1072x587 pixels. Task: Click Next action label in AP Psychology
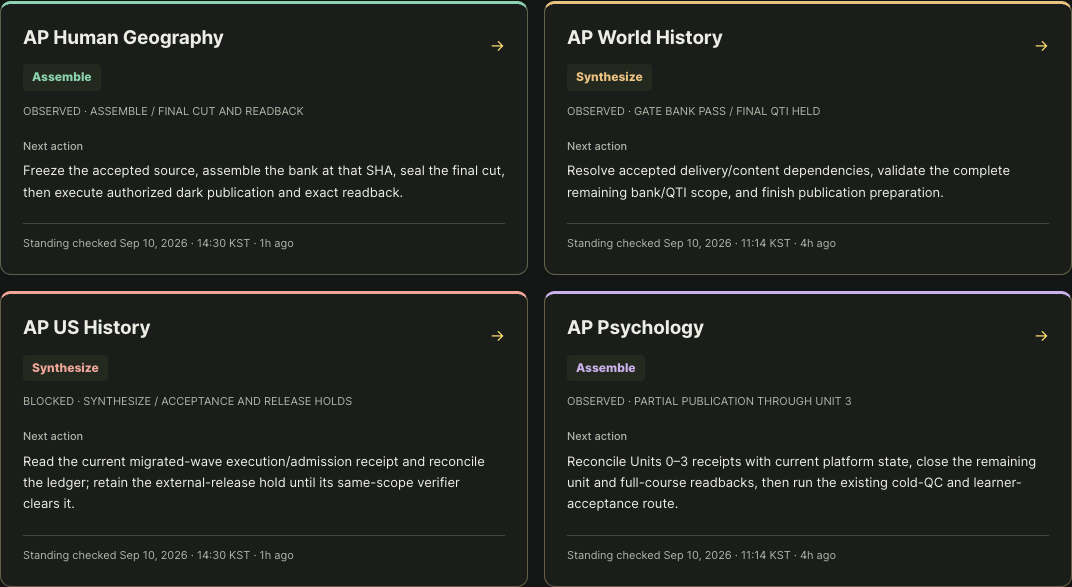click(x=597, y=436)
